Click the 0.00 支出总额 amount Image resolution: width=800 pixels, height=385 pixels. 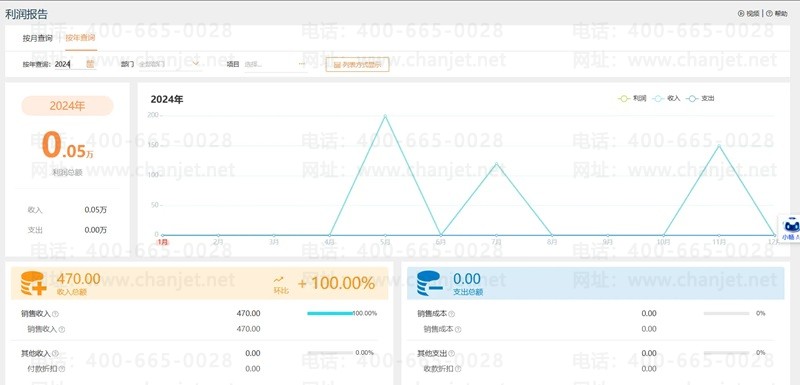coord(467,278)
